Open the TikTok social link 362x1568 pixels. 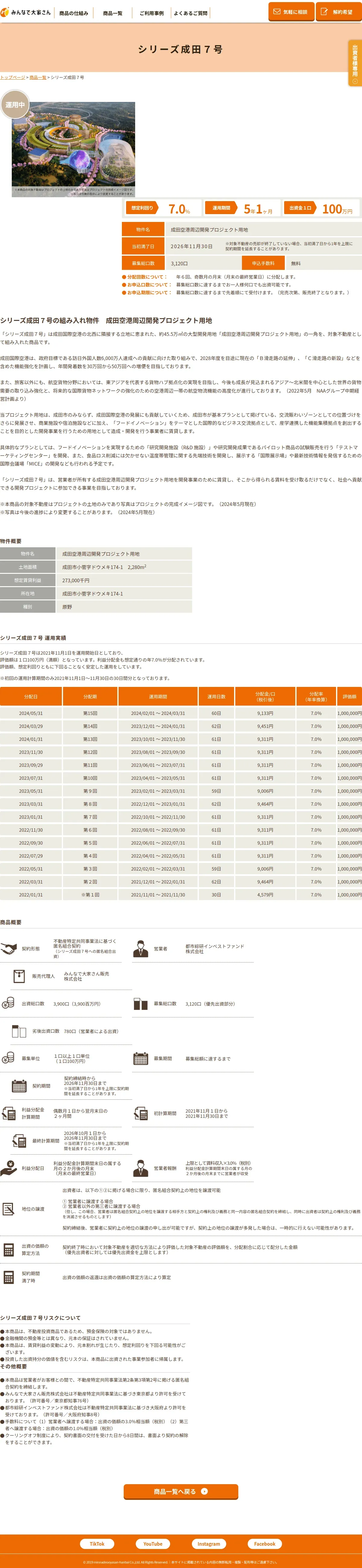(97, 1543)
